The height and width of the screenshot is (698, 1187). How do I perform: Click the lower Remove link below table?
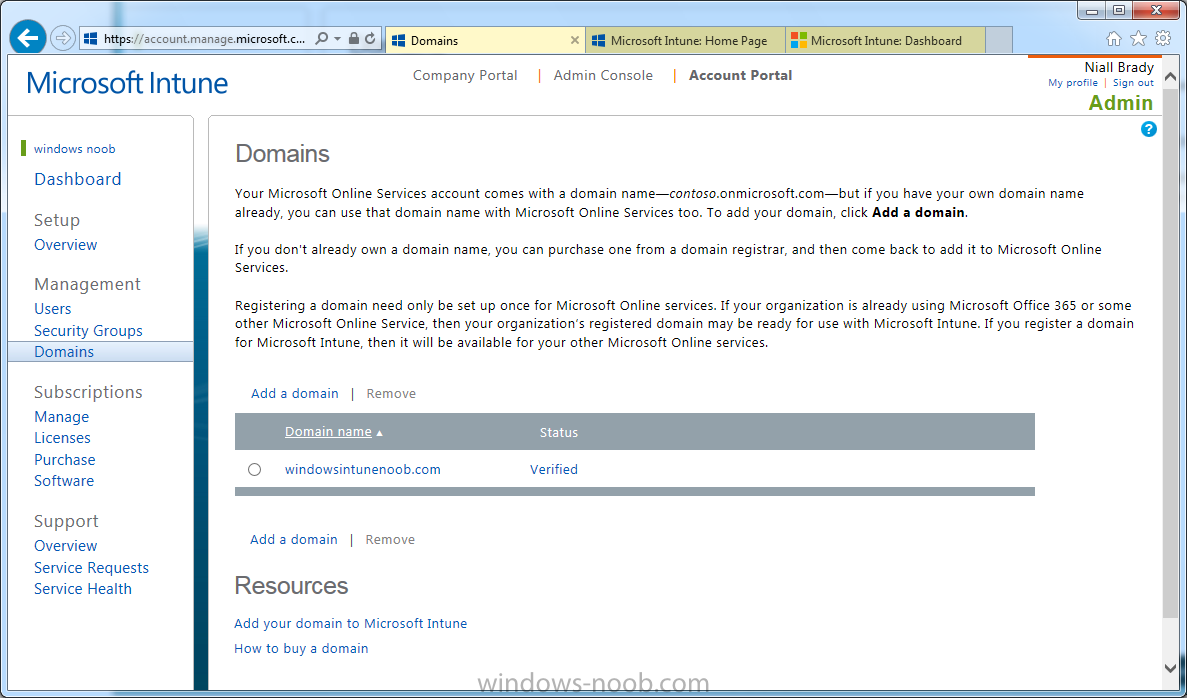coord(390,540)
